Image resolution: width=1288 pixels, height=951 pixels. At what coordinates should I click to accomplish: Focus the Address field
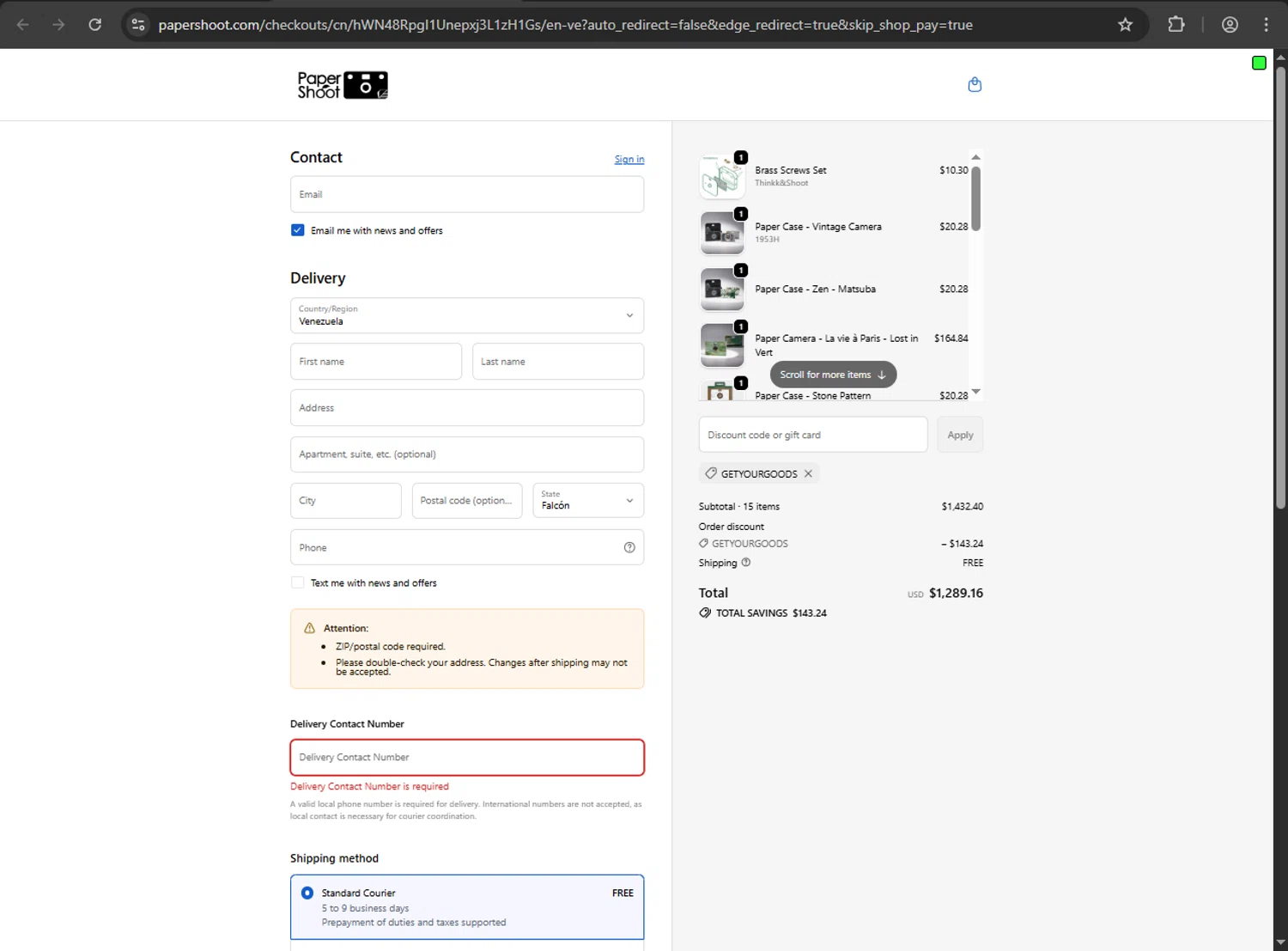pyautogui.click(x=467, y=408)
